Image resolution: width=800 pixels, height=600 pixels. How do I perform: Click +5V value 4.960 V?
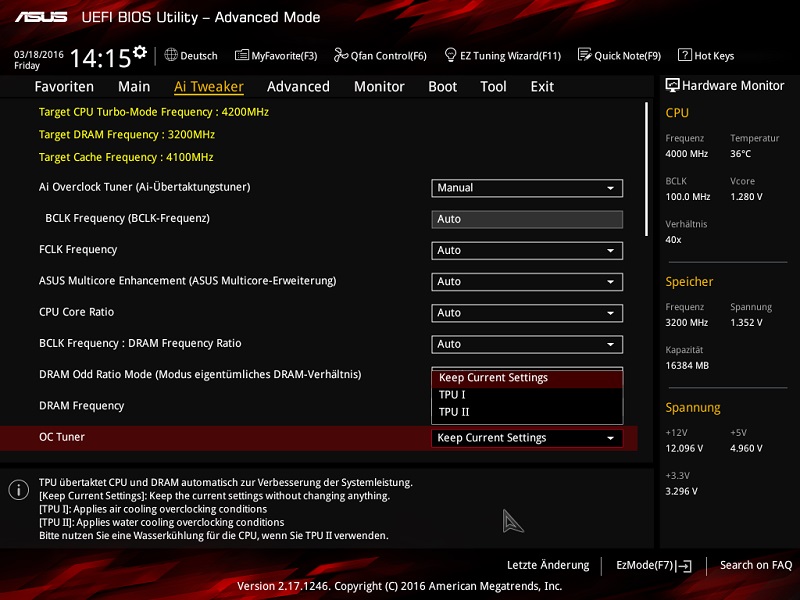point(746,448)
